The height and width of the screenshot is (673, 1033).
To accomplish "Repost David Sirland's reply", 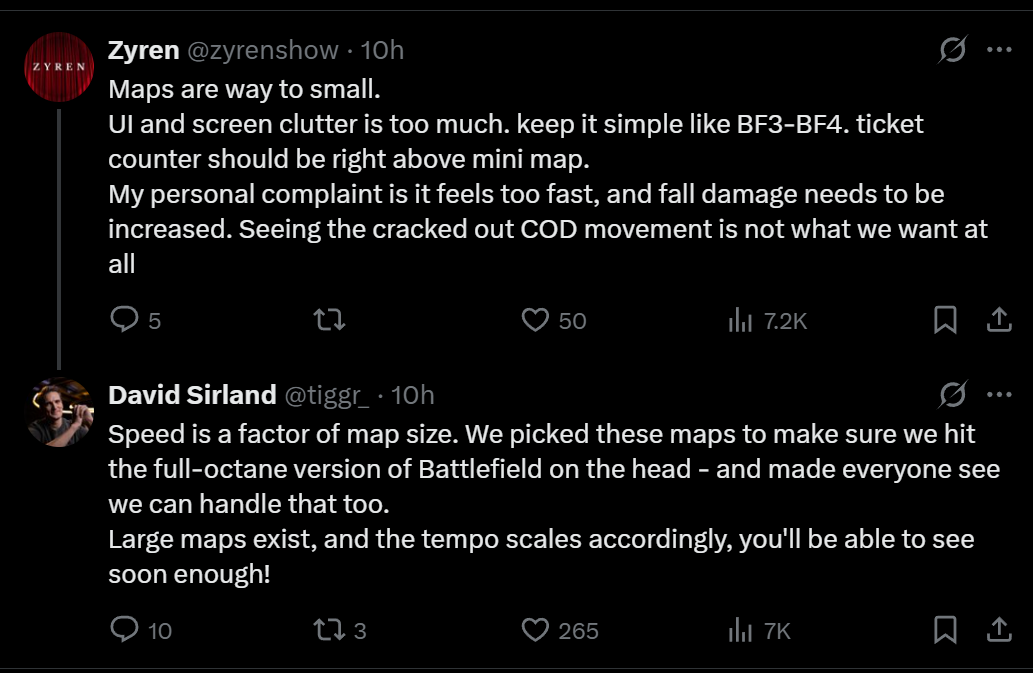I will [x=340, y=630].
